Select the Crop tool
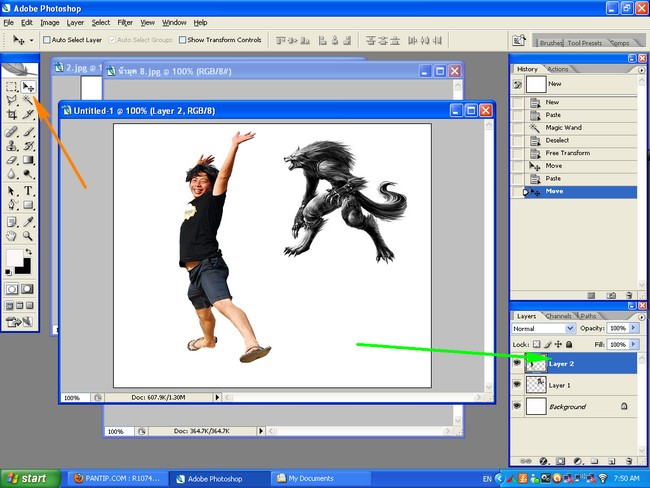Screen dimensions: 650x488 tap(11, 114)
